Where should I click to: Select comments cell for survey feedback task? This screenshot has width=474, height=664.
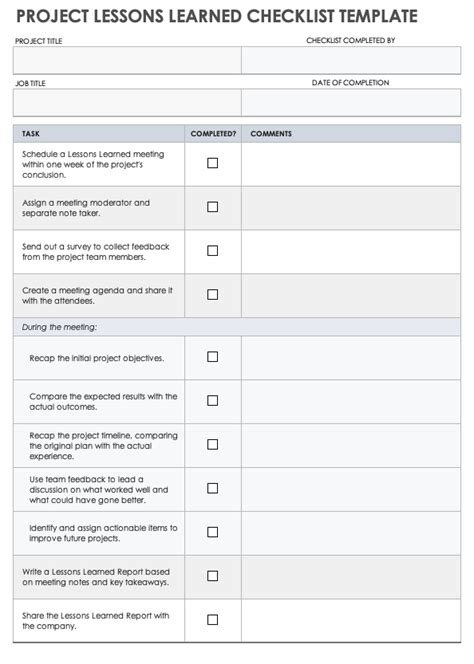[351, 252]
